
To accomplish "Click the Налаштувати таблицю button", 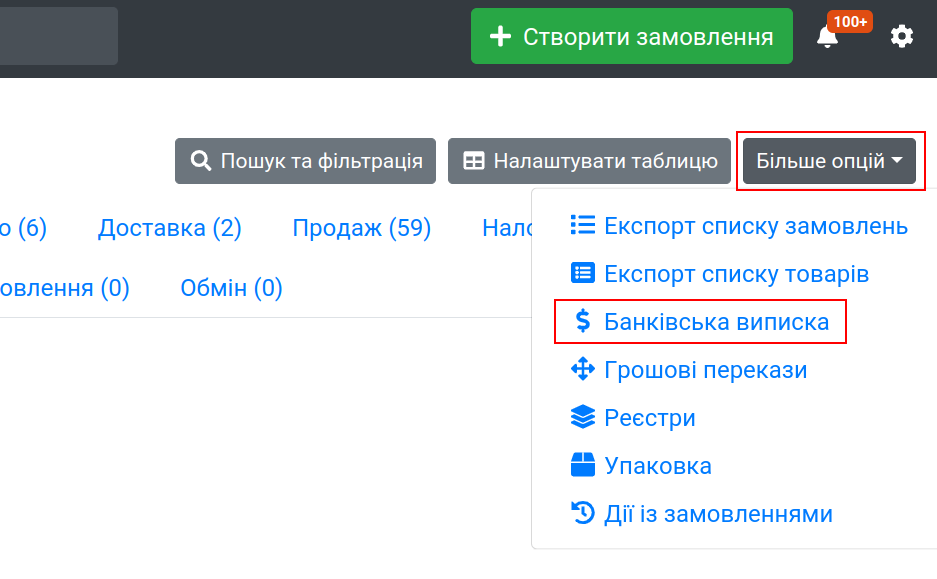I will (x=589, y=161).
